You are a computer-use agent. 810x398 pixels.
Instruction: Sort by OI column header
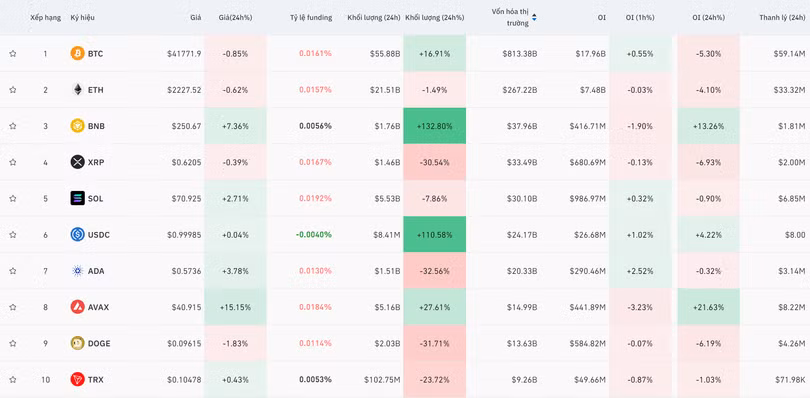point(602,18)
